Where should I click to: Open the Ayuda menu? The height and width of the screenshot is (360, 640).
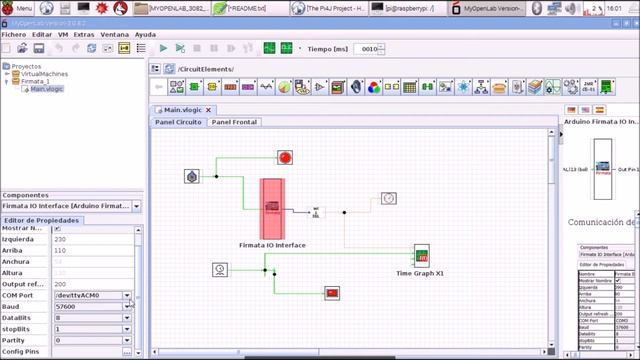[145, 35]
